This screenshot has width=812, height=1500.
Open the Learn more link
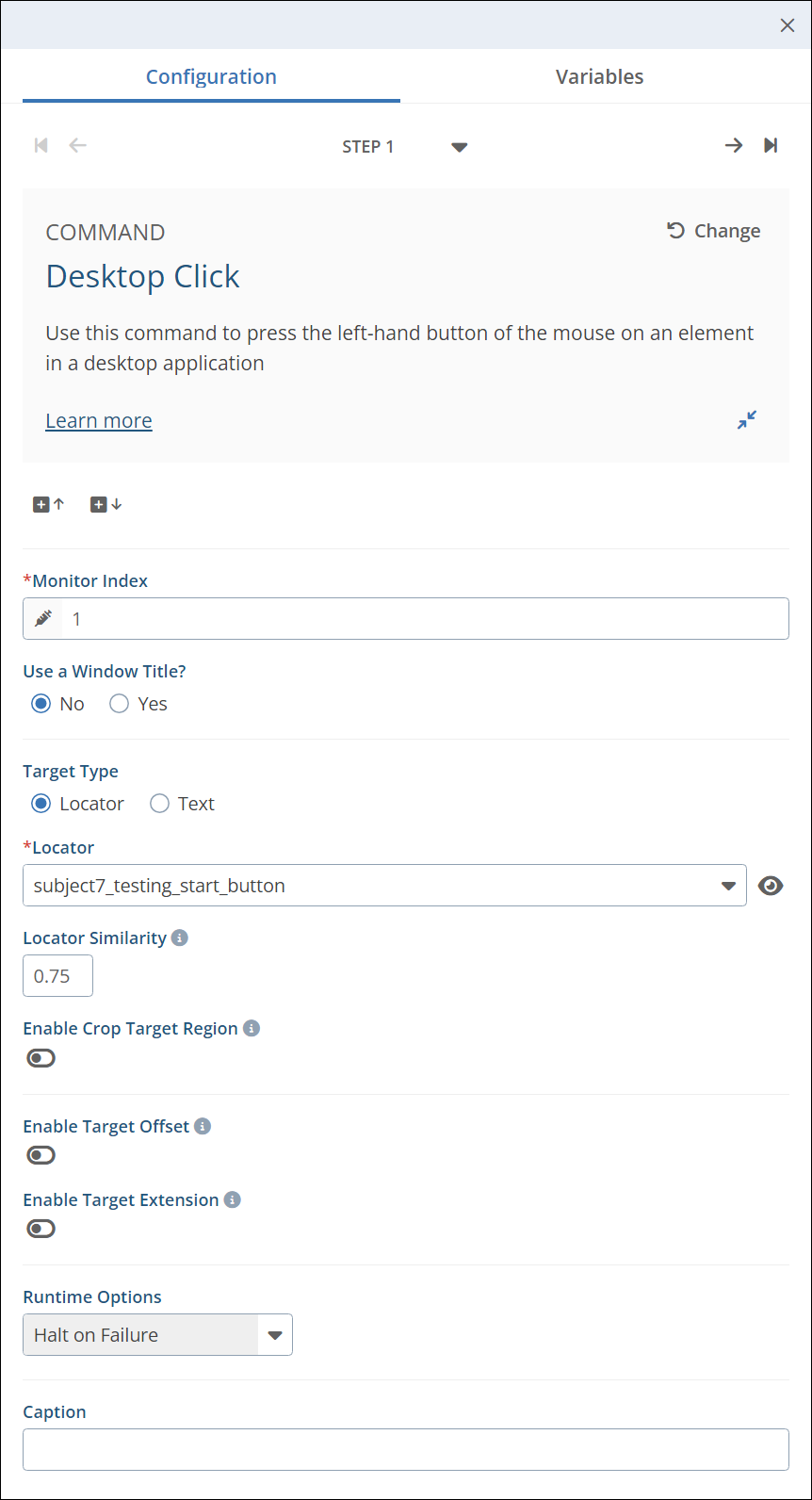pos(99,420)
